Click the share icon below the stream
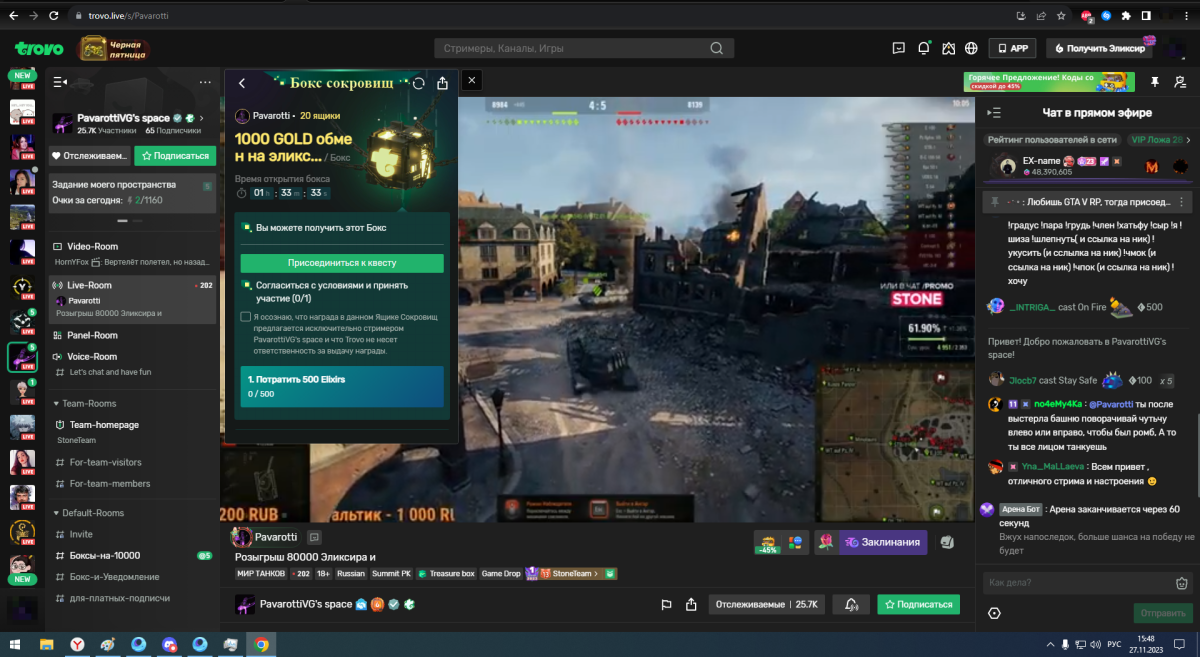 [x=691, y=604]
